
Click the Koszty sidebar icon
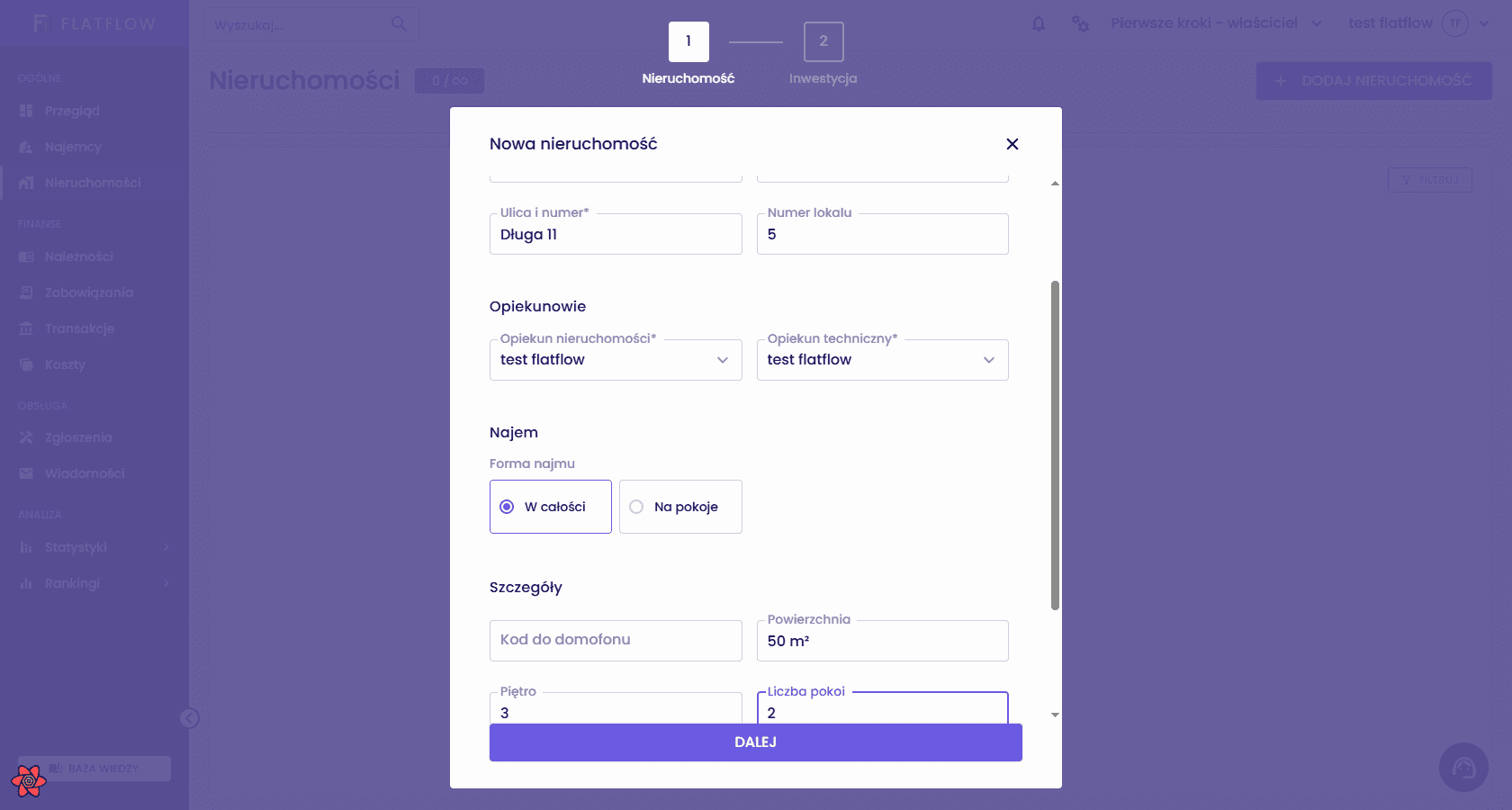26,364
